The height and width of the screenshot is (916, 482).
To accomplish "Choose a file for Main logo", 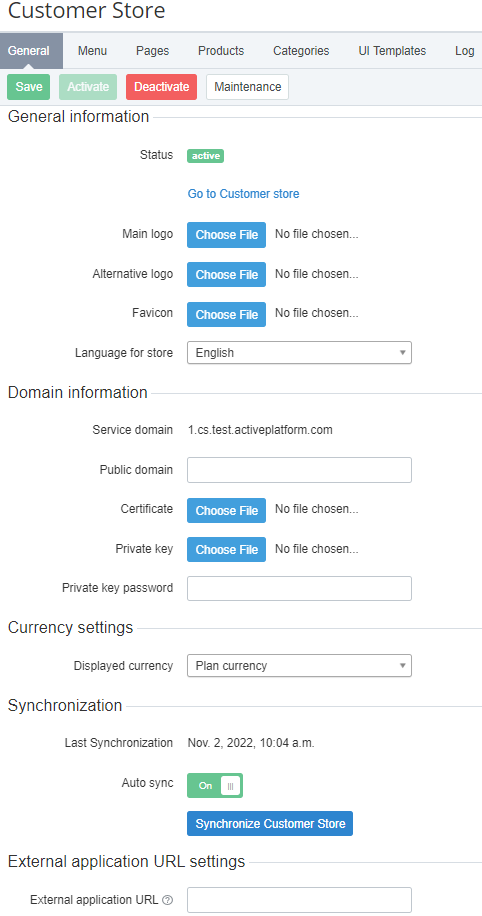I will point(227,235).
